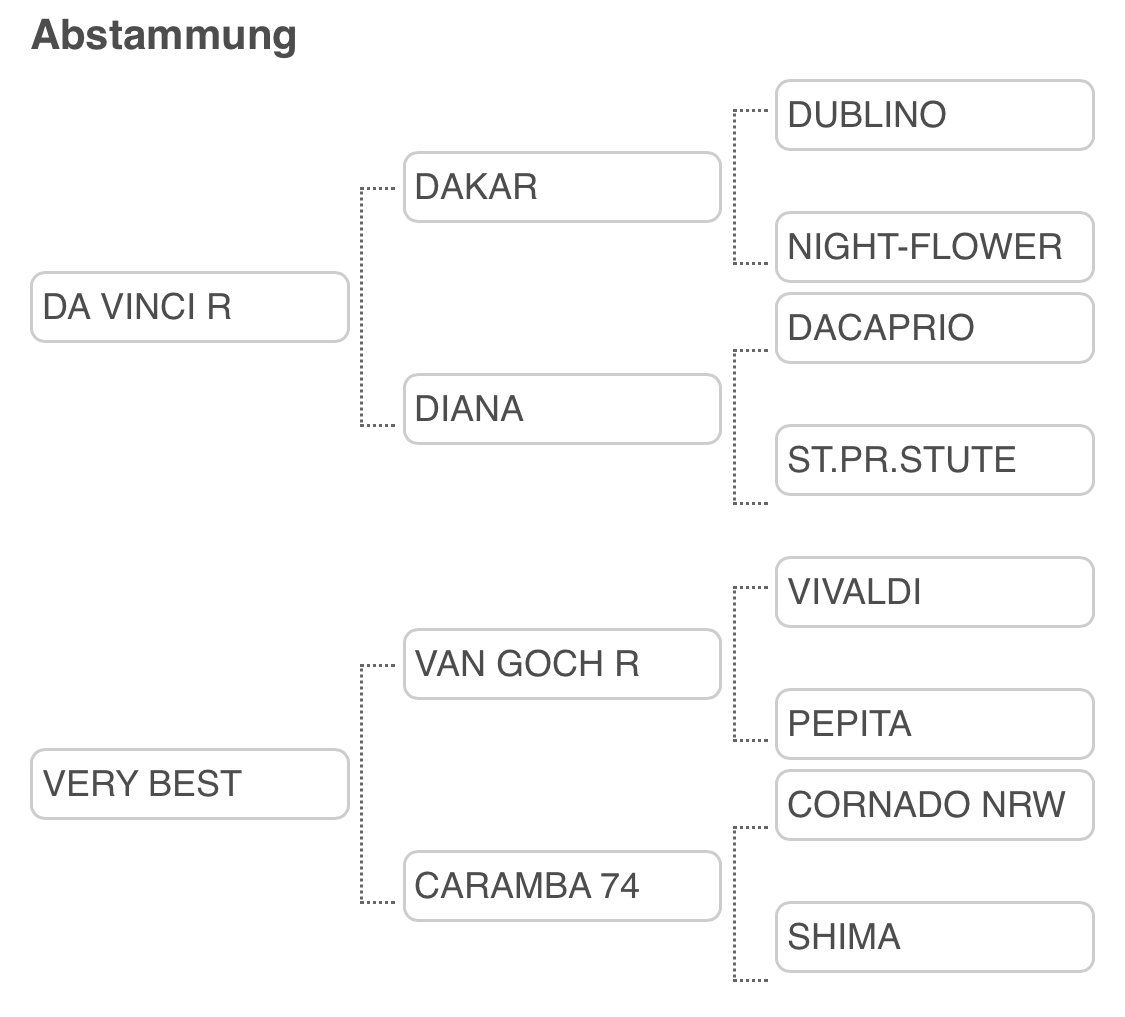
Task: Select the DUBLINO ancestor box
Action: [x=934, y=115]
